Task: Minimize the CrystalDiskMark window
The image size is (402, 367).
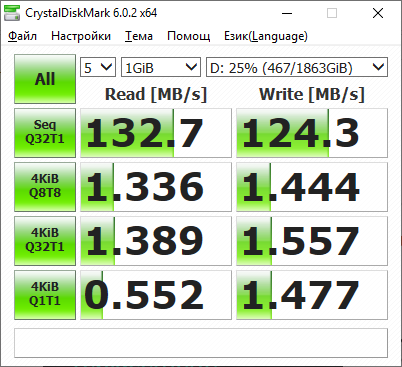Action: 287,13
